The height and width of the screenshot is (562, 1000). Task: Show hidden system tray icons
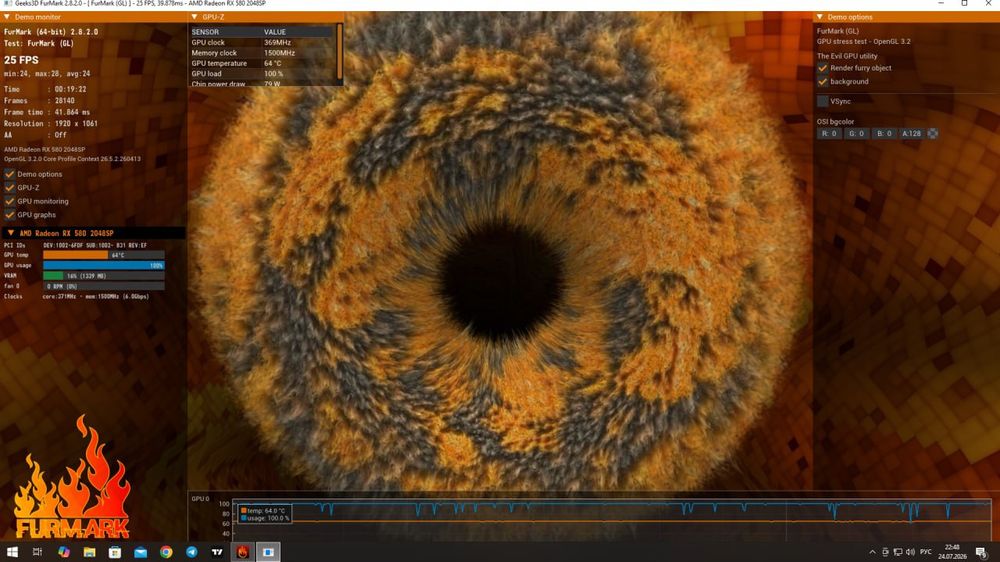click(872, 552)
